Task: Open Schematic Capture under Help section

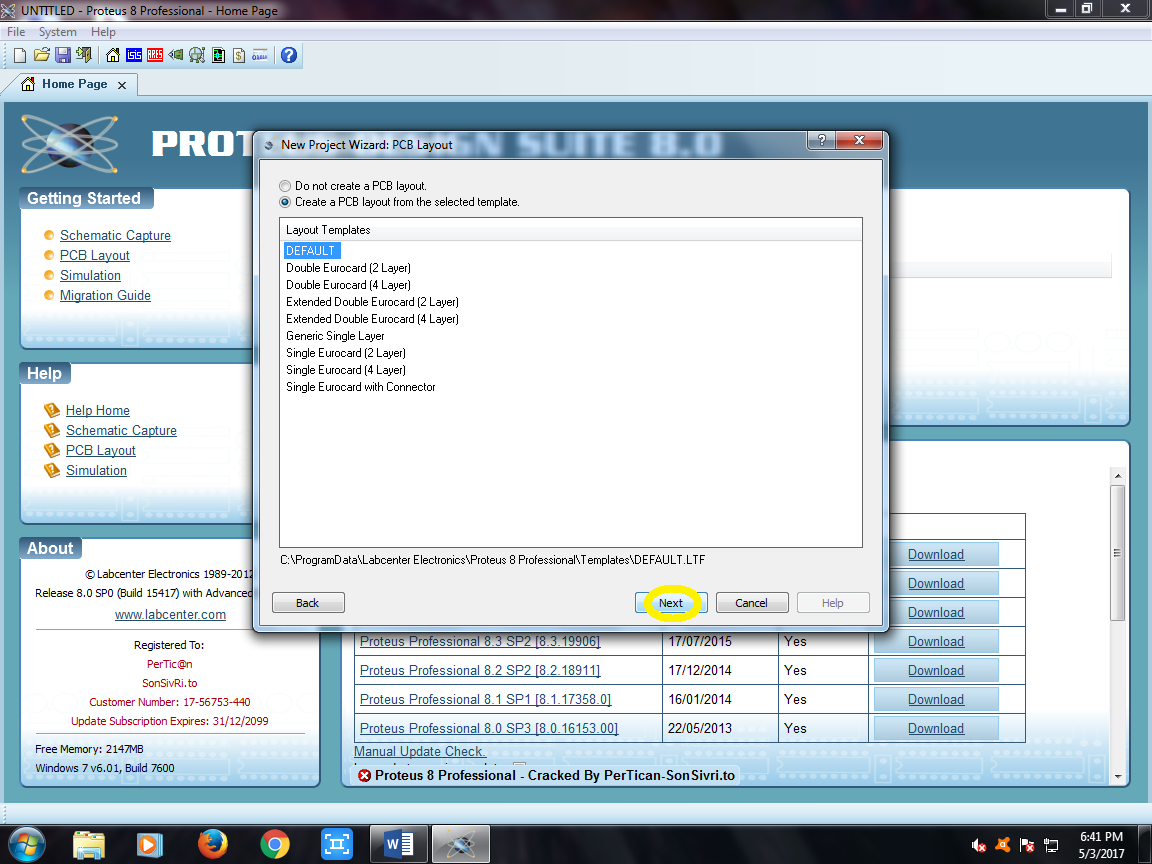Action: (121, 430)
